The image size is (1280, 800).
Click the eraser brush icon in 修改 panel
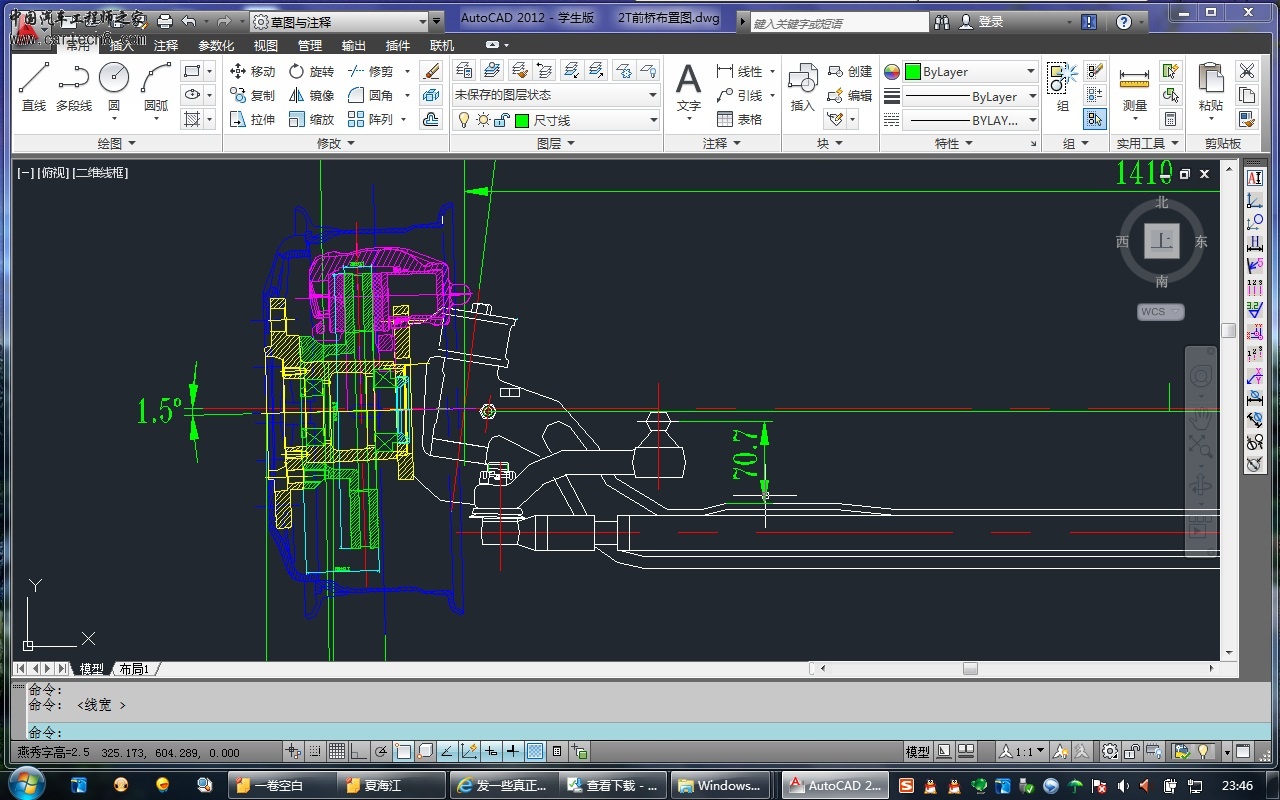[x=431, y=71]
